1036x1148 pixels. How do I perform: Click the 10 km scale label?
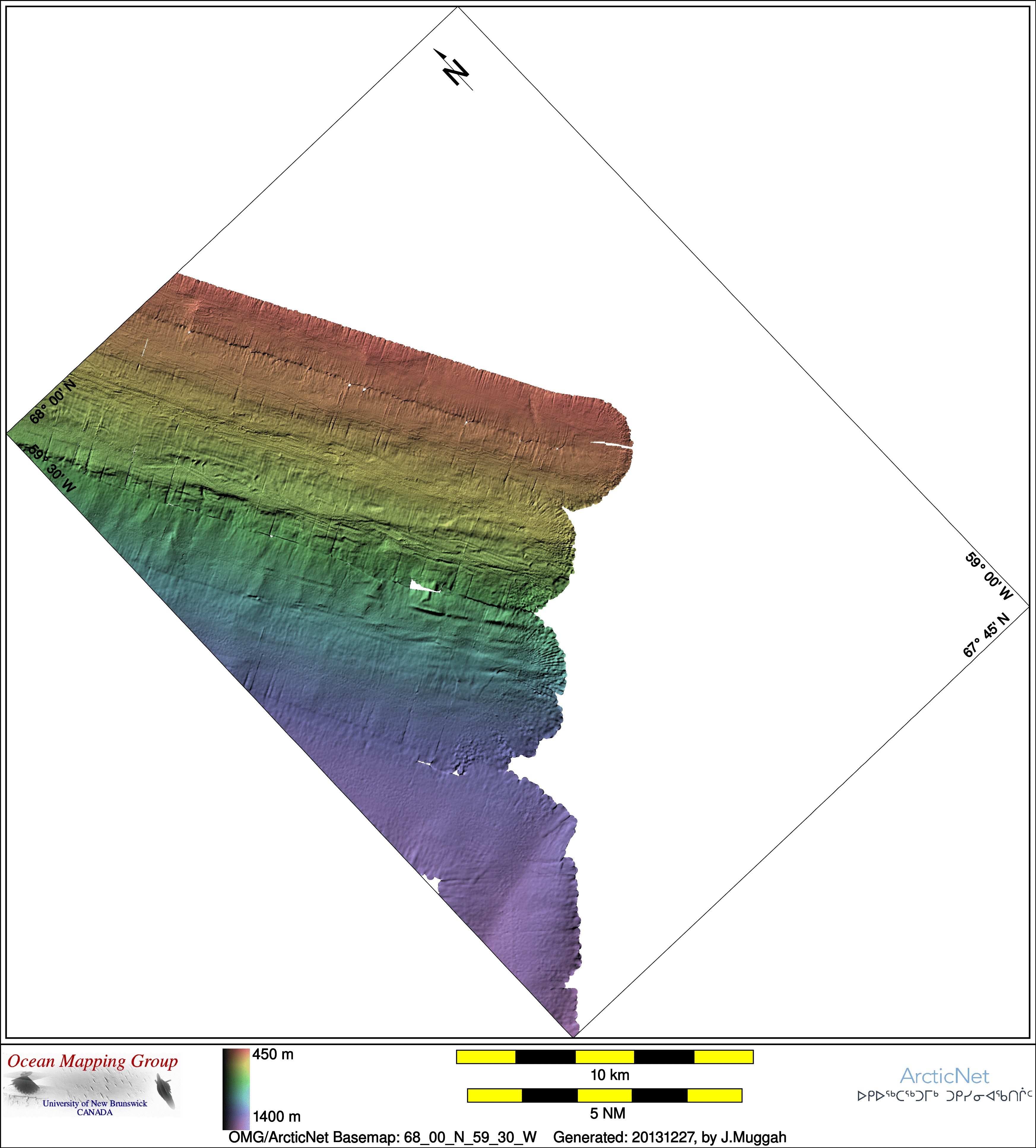610,1075
